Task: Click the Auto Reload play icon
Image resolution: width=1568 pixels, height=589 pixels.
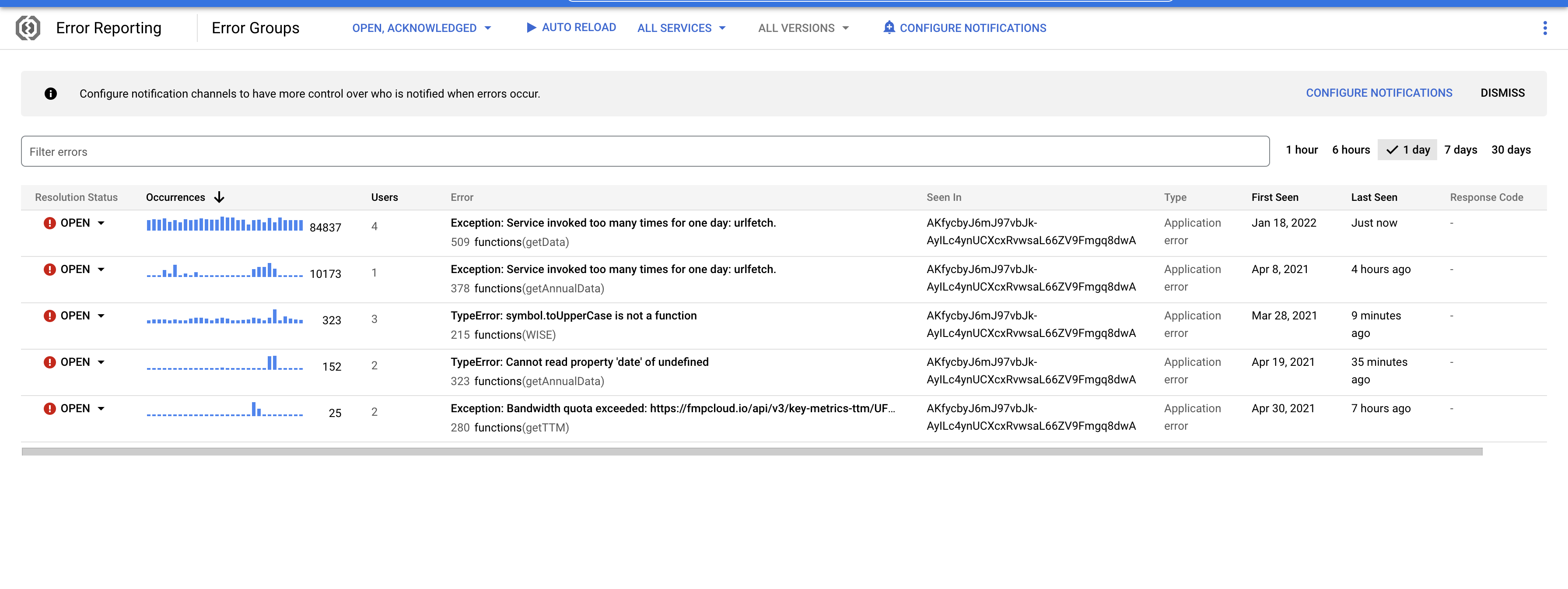Action: point(531,28)
